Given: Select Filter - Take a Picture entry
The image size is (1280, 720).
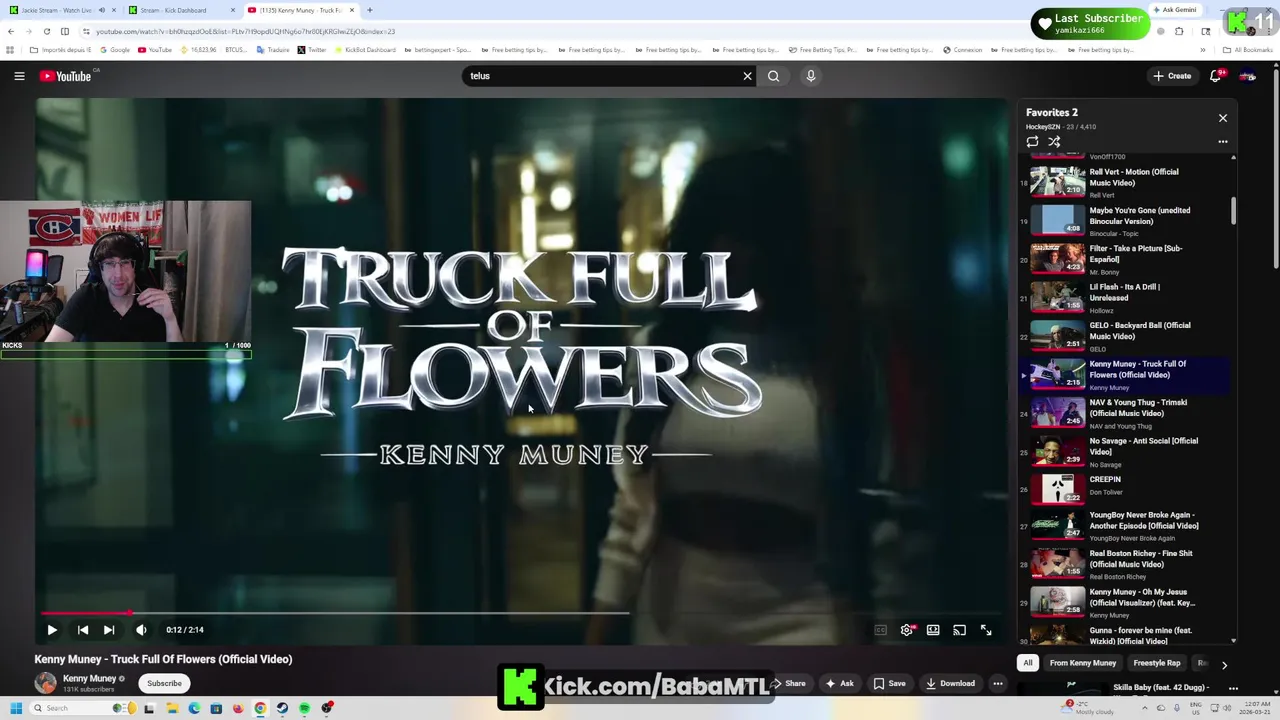Looking at the screenshot, I should point(1125,259).
